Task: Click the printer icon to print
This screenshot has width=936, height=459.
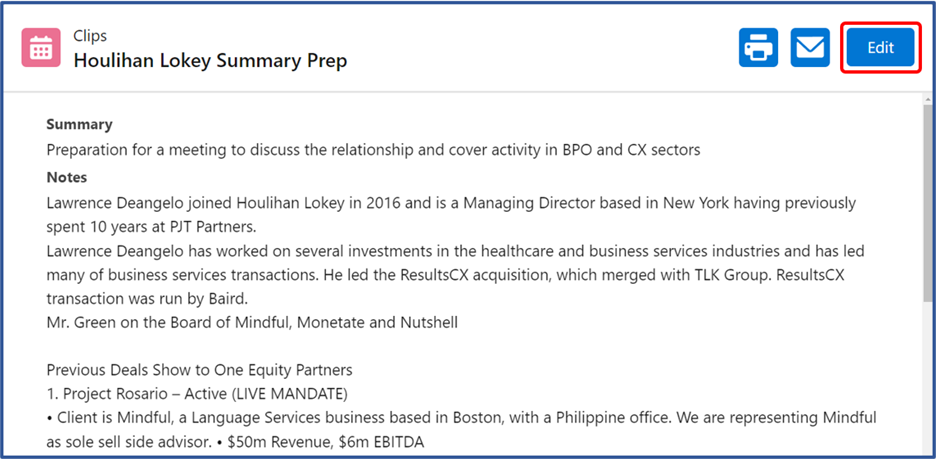Action: tap(758, 47)
